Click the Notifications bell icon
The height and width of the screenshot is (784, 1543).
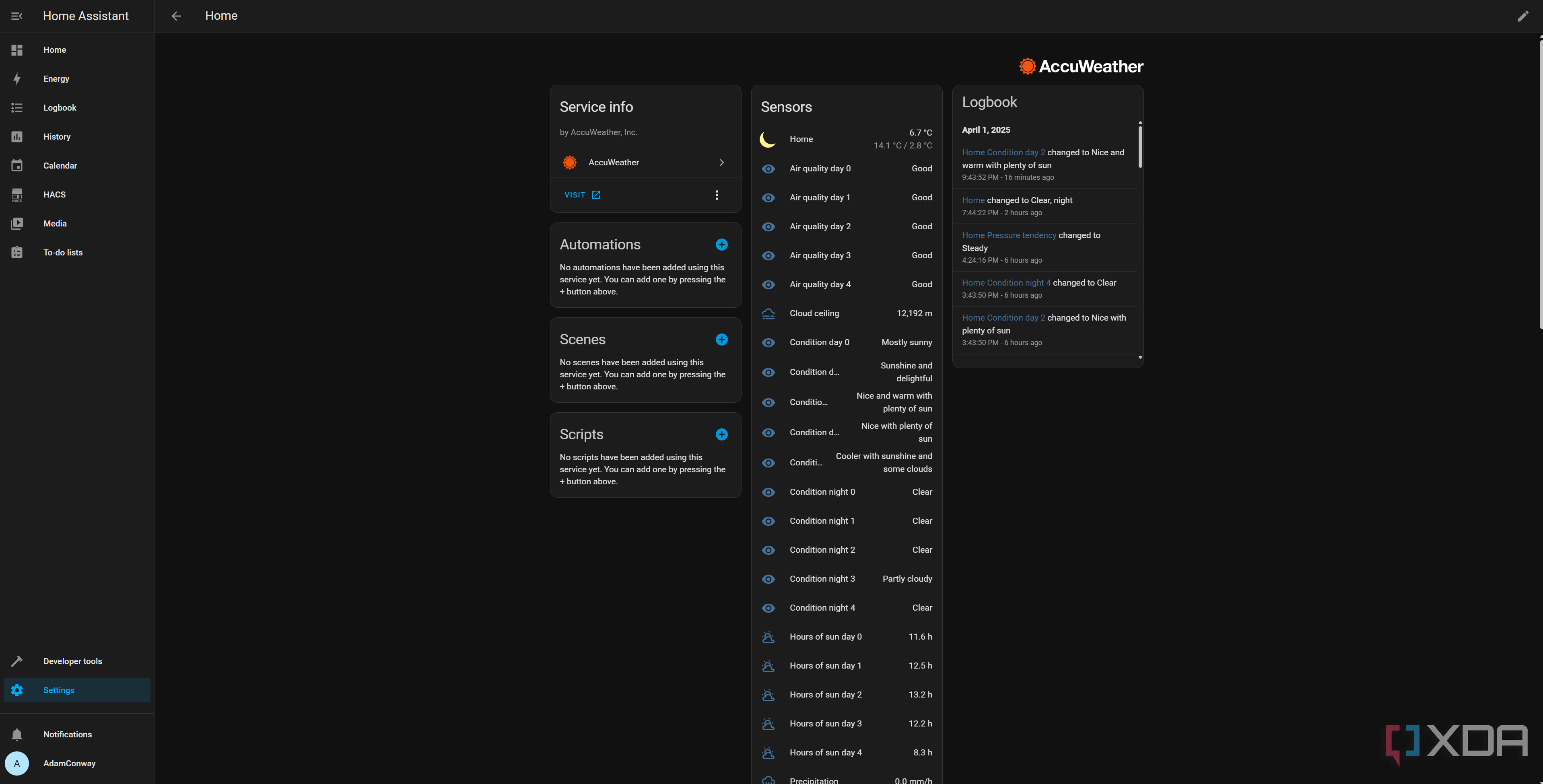point(17,734)
